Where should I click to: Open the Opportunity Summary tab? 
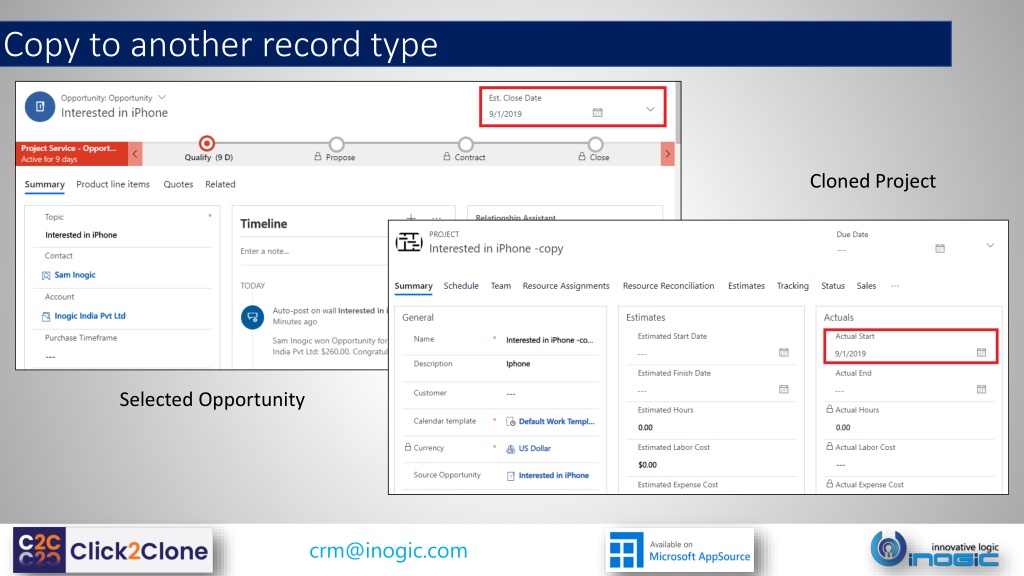pyautogui.click(x=44, y=184)
